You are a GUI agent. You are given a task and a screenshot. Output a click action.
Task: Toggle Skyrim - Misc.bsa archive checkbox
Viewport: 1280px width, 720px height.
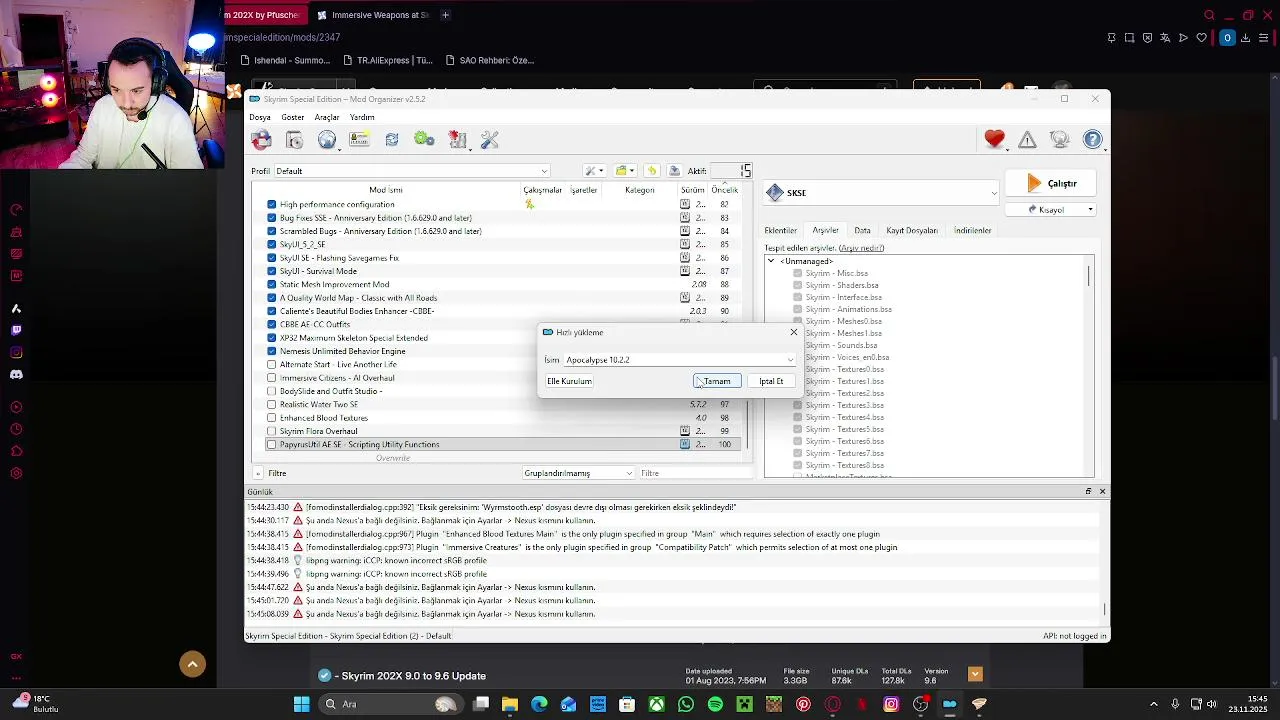click(x=797, y=273)
